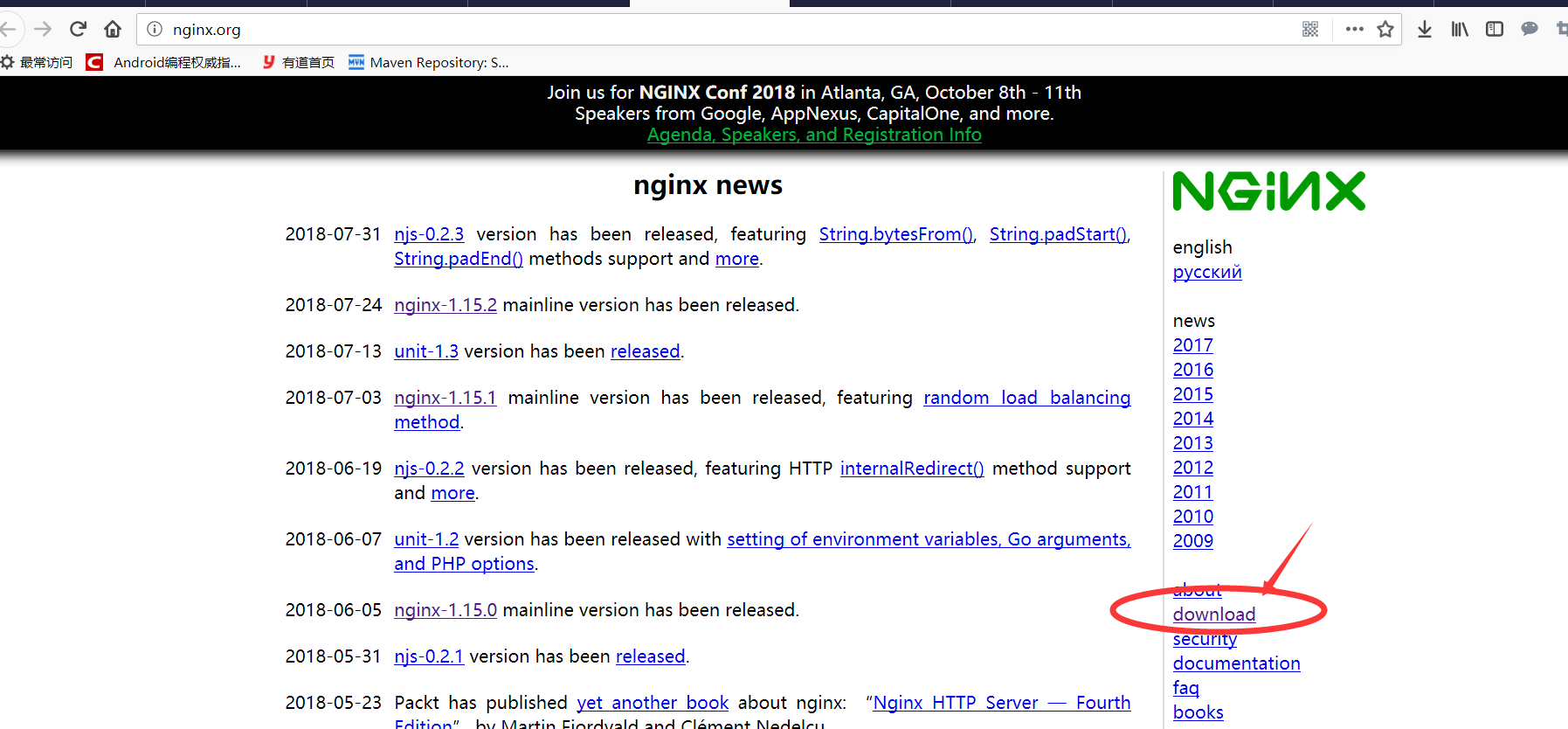
Task: Open the downloads arrow panel
Action: (1425, 30)
